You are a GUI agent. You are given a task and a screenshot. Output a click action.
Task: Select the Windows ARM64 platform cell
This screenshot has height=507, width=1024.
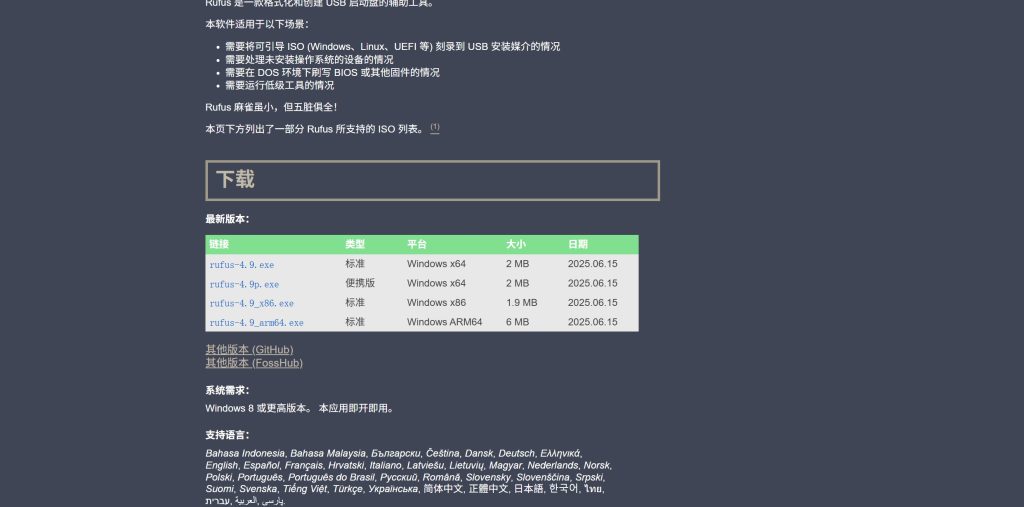[x=444, y=323]
